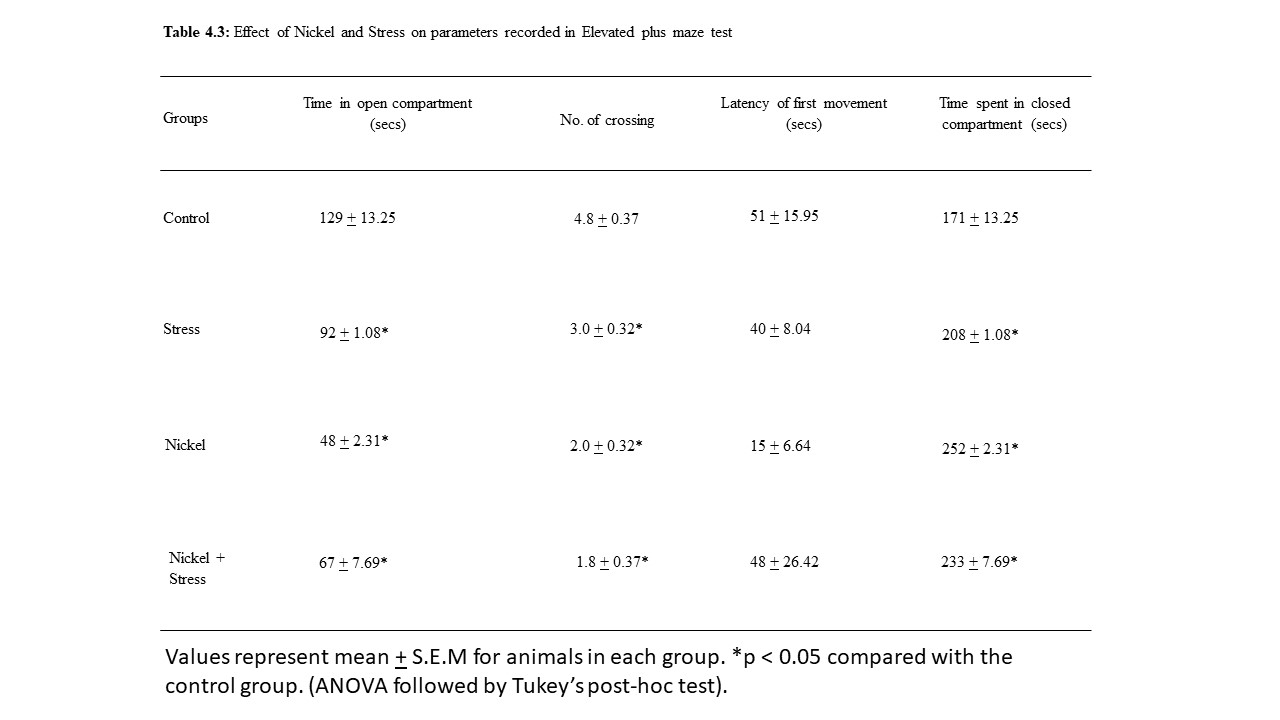
Task: Select the Groups column header
Action: click(185, 118)
